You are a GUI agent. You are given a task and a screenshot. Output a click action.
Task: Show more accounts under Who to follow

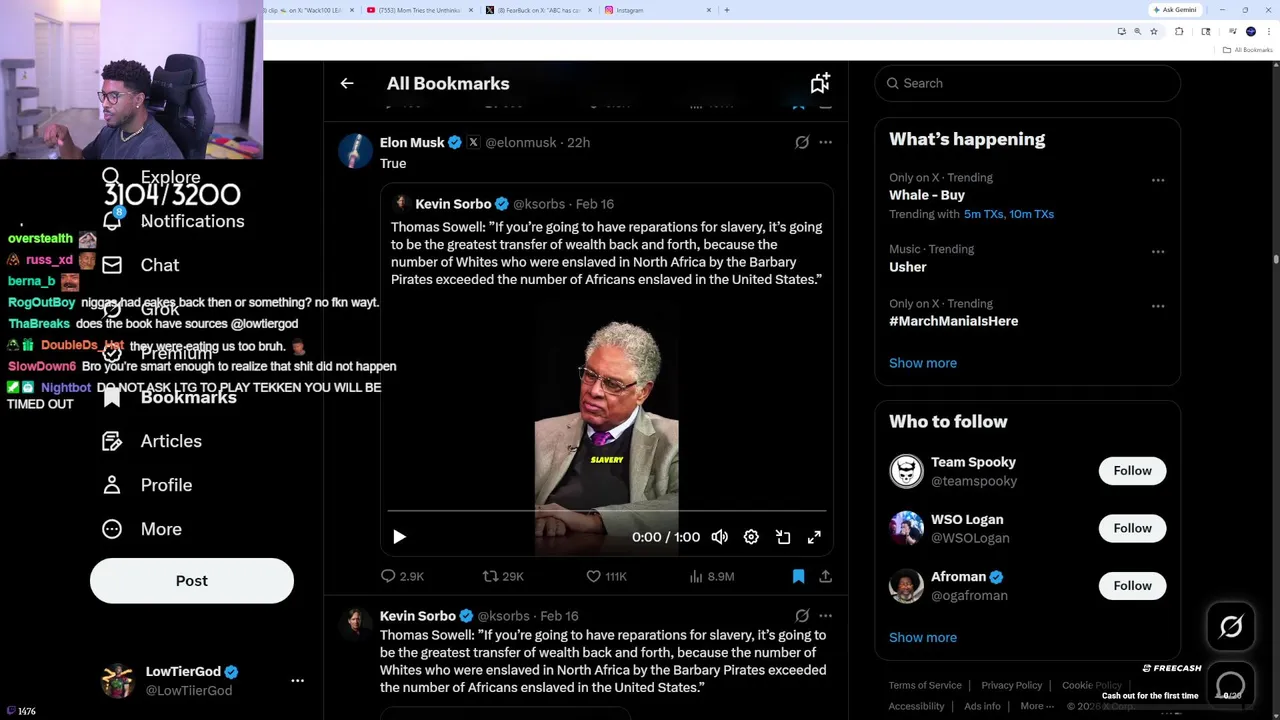click(923, 637)
